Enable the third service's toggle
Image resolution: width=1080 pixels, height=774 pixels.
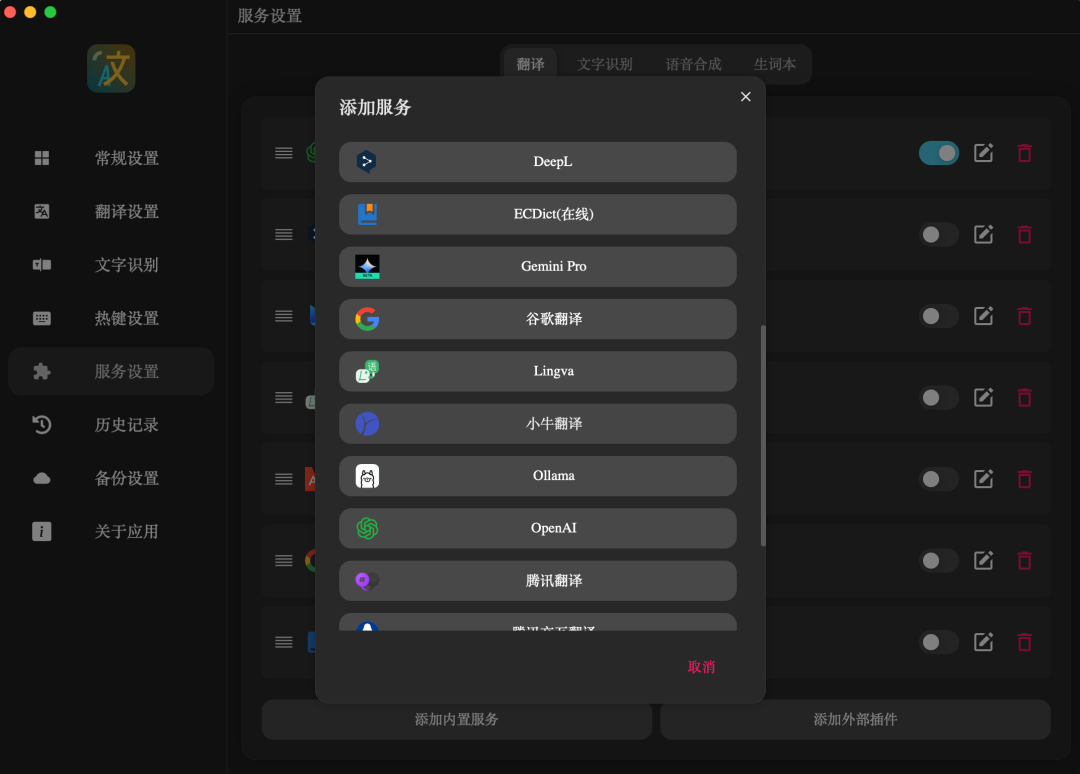[x=938, y=316]
